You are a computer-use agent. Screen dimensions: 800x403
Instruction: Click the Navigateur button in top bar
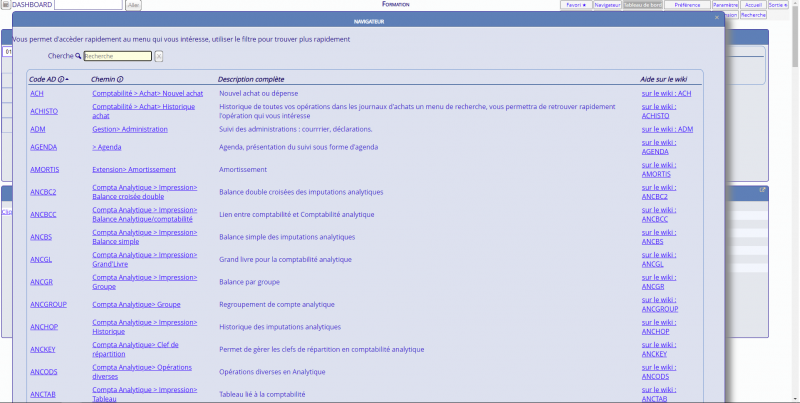[x=606, y=5]
